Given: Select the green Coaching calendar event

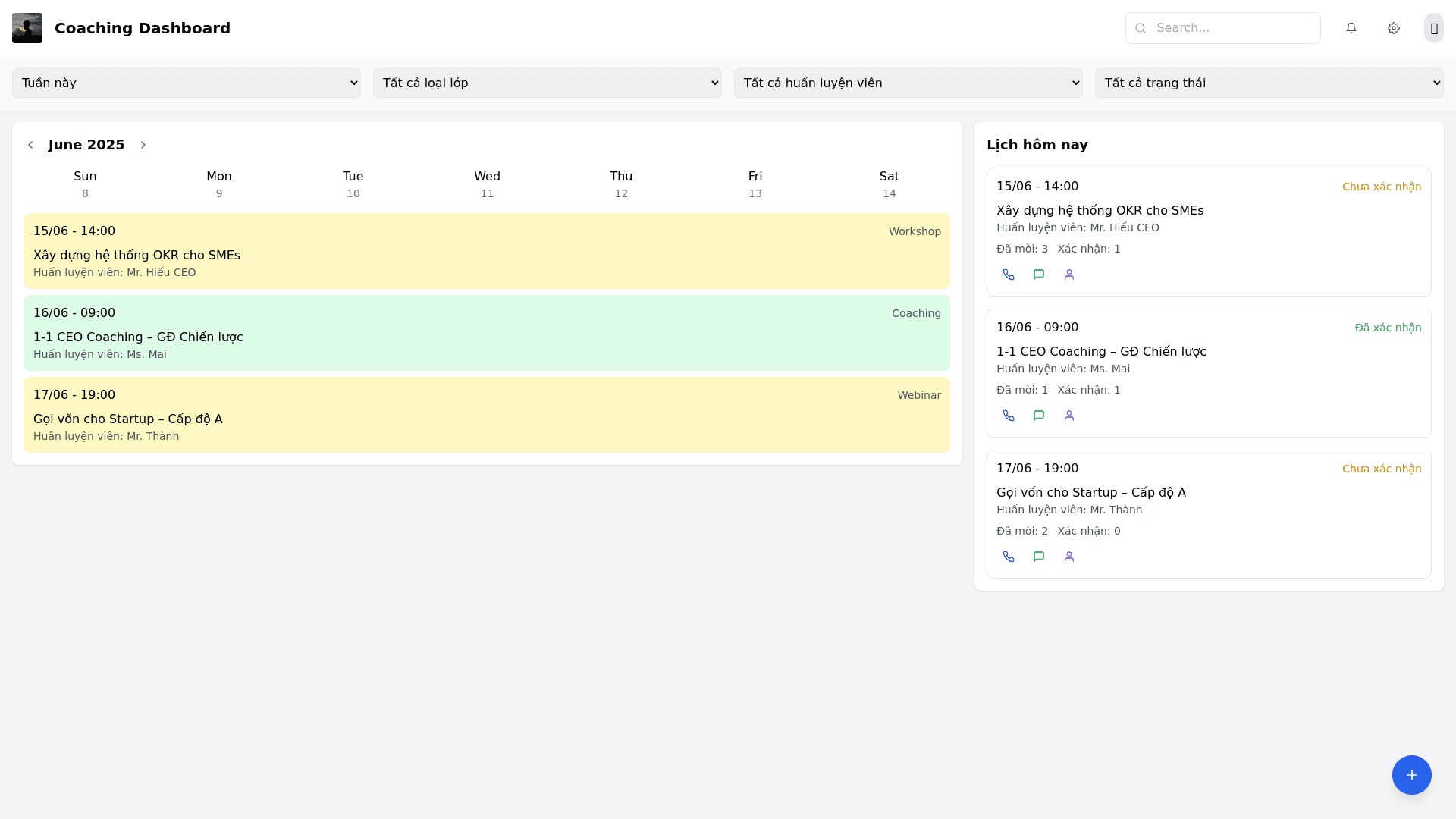Looking at the screenshot, I should (x=486, y=333).
